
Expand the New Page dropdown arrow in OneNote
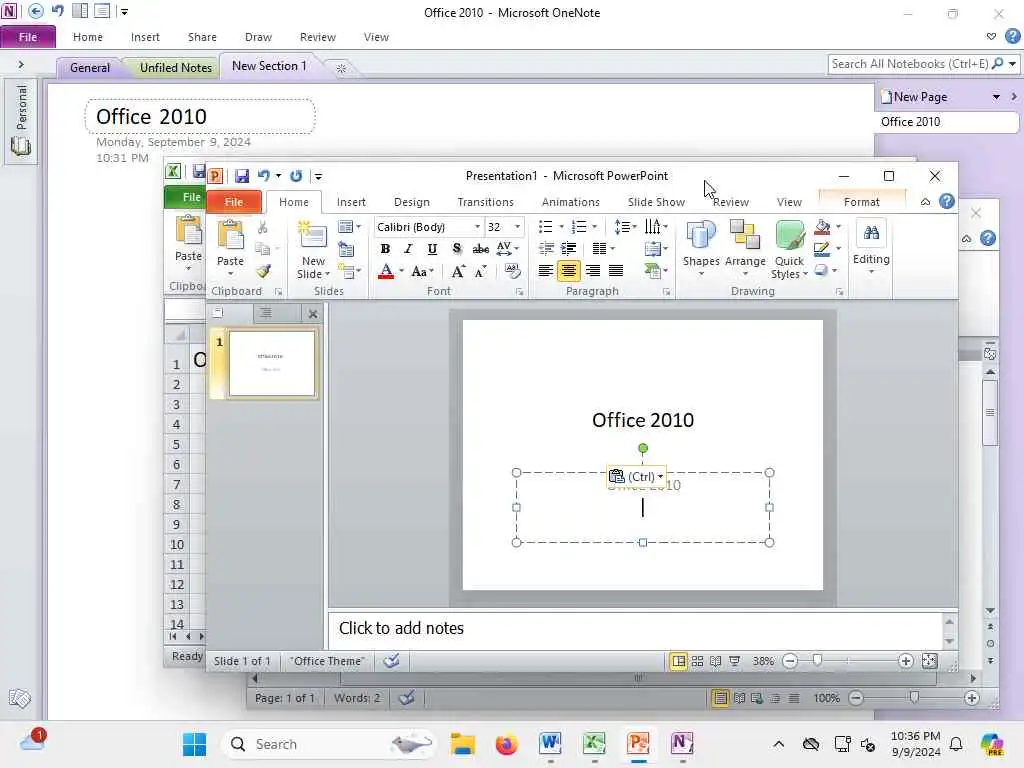pos(996,97)
